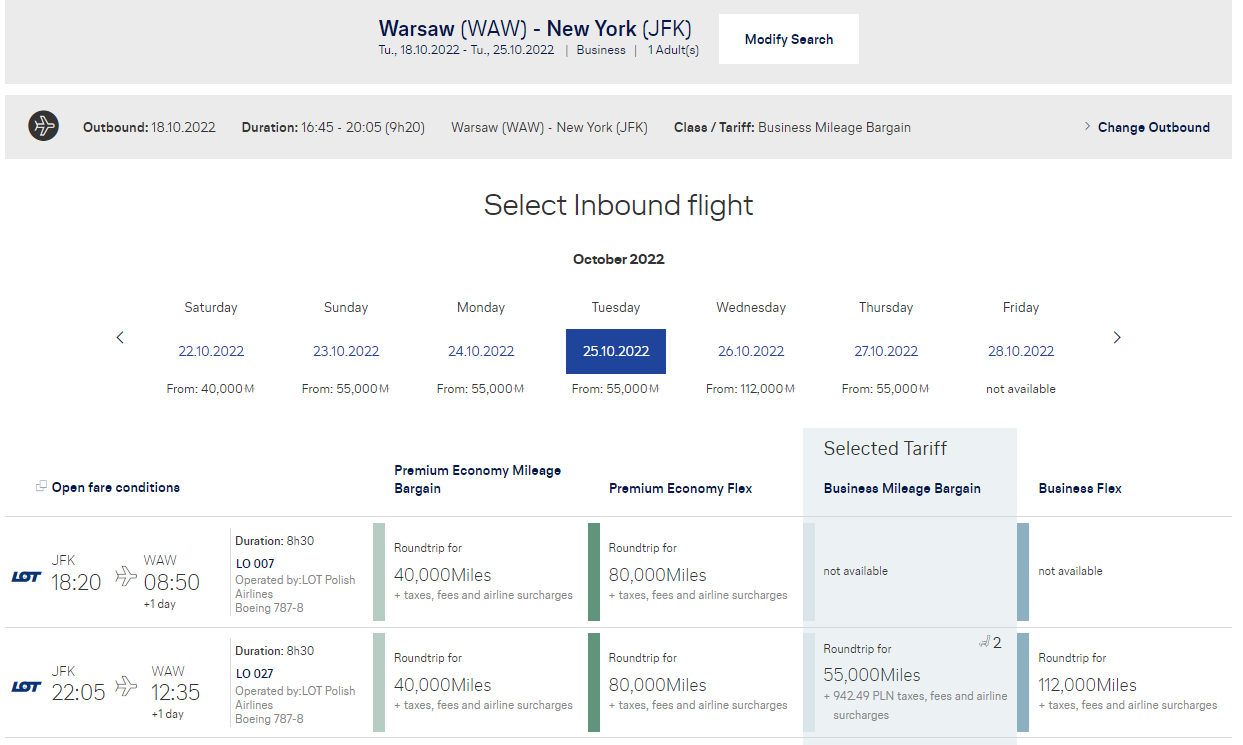Select Wednesday 26.10.2022 date
Image resolution: width=1243 pixels, height=745 pixels.
751,351
